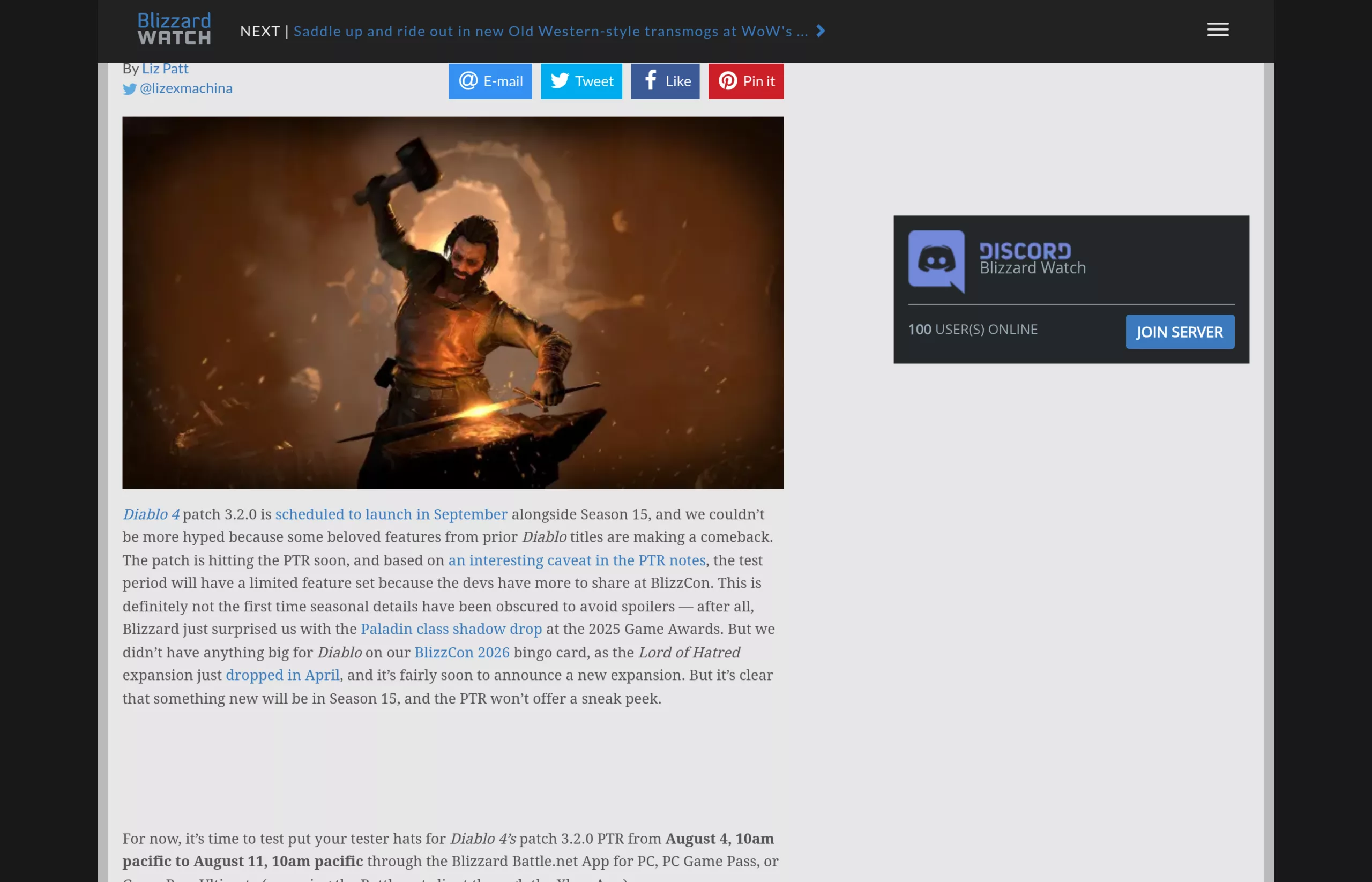
Task: Click the JOIN SERVER Discord button
Action: click(x=1180, y=332)
